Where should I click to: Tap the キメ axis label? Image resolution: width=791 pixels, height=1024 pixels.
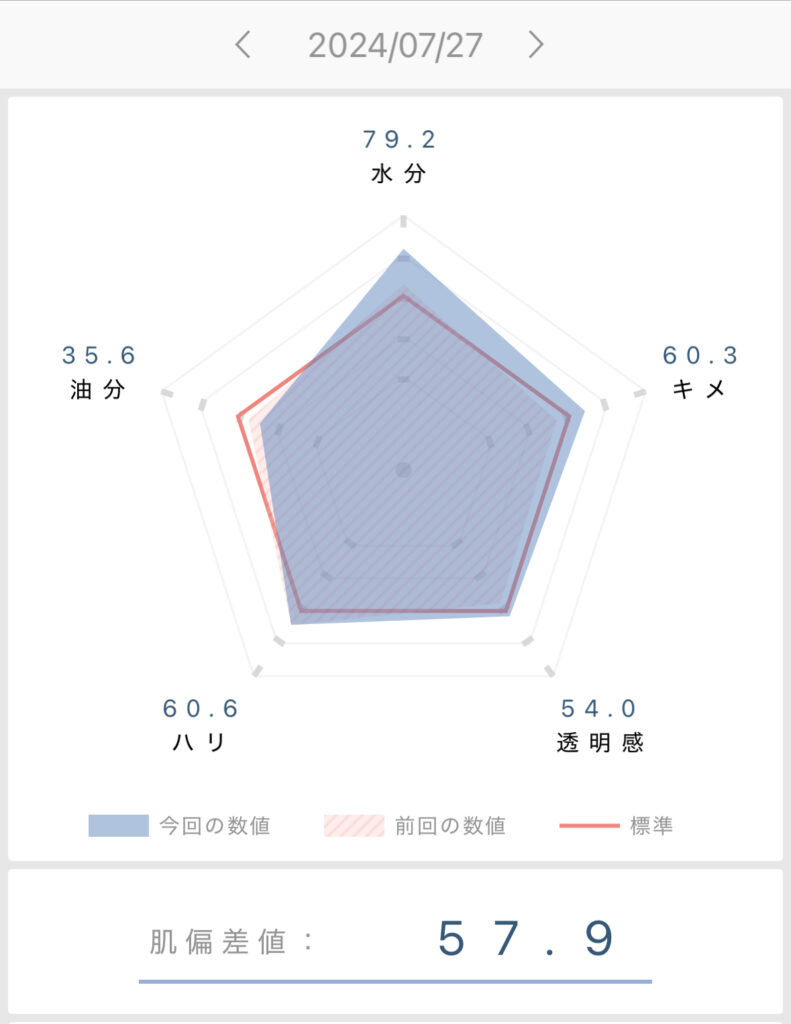point(699,389)
